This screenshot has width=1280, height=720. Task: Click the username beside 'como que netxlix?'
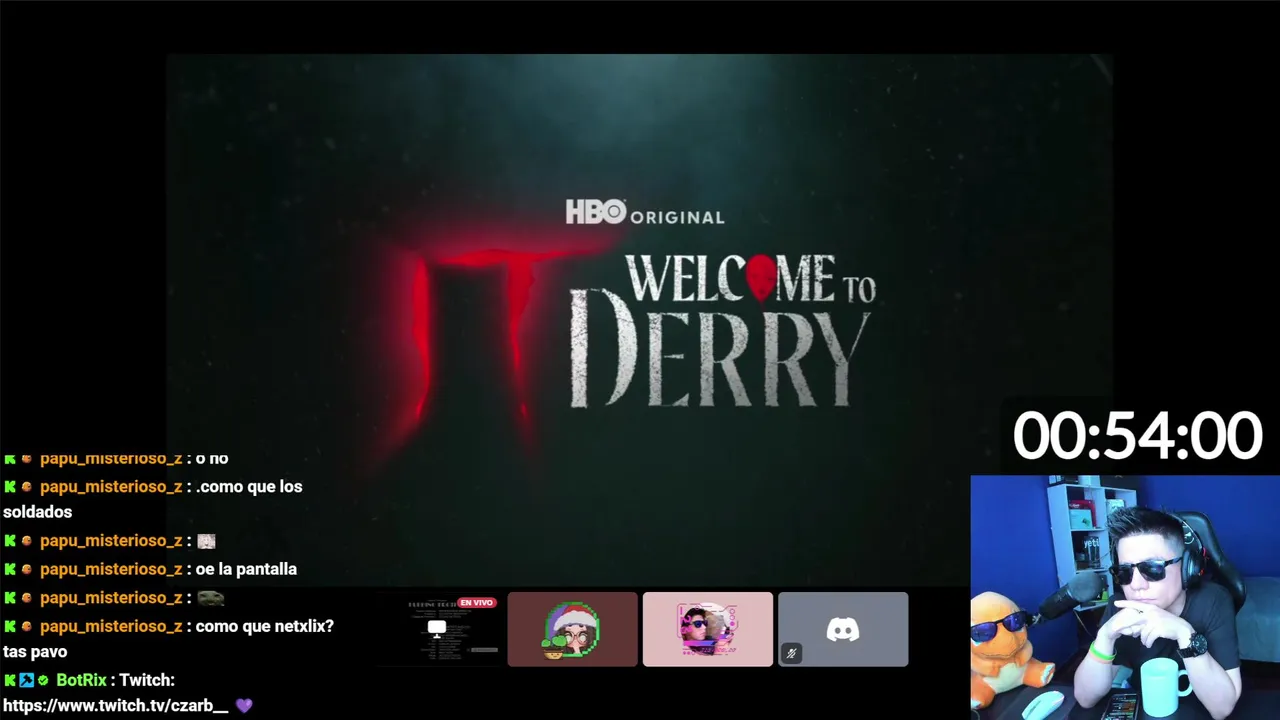click(x=111, y=626)
